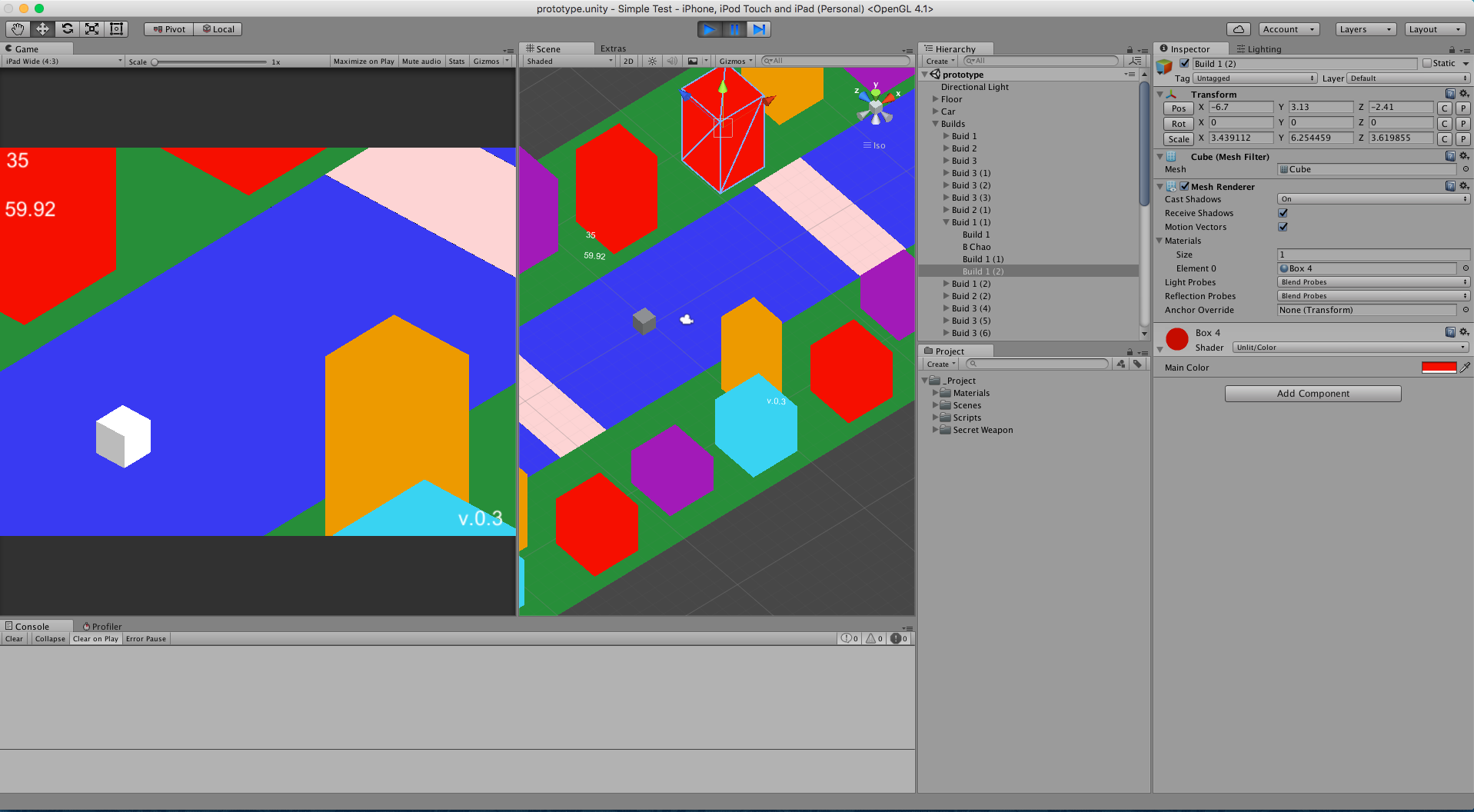Switch to the Lighting tab
1474x812 pixels.
[x=1259, y=49]
